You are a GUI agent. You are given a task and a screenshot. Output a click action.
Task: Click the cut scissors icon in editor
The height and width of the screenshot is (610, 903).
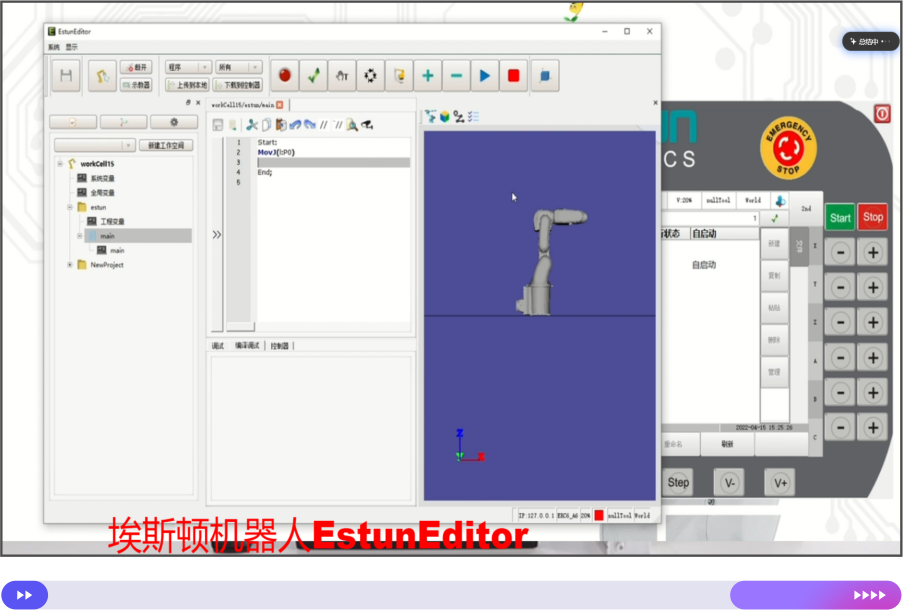pyautogui.click(x=252, y=125)
